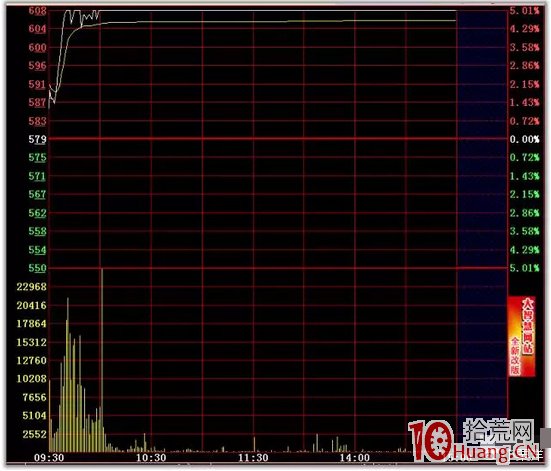Image resolution: width=551 pixels, height=471 pixels.
Task: Click the 10208 volume axis label
Action: pos(32,379)
